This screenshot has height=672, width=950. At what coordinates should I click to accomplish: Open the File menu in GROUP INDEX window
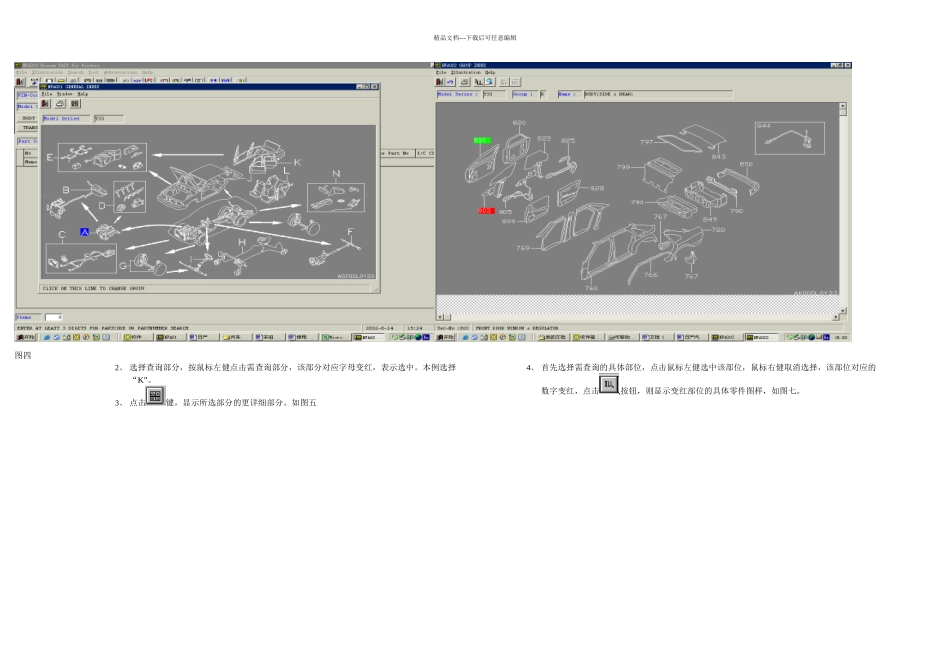tap(441, 72)
